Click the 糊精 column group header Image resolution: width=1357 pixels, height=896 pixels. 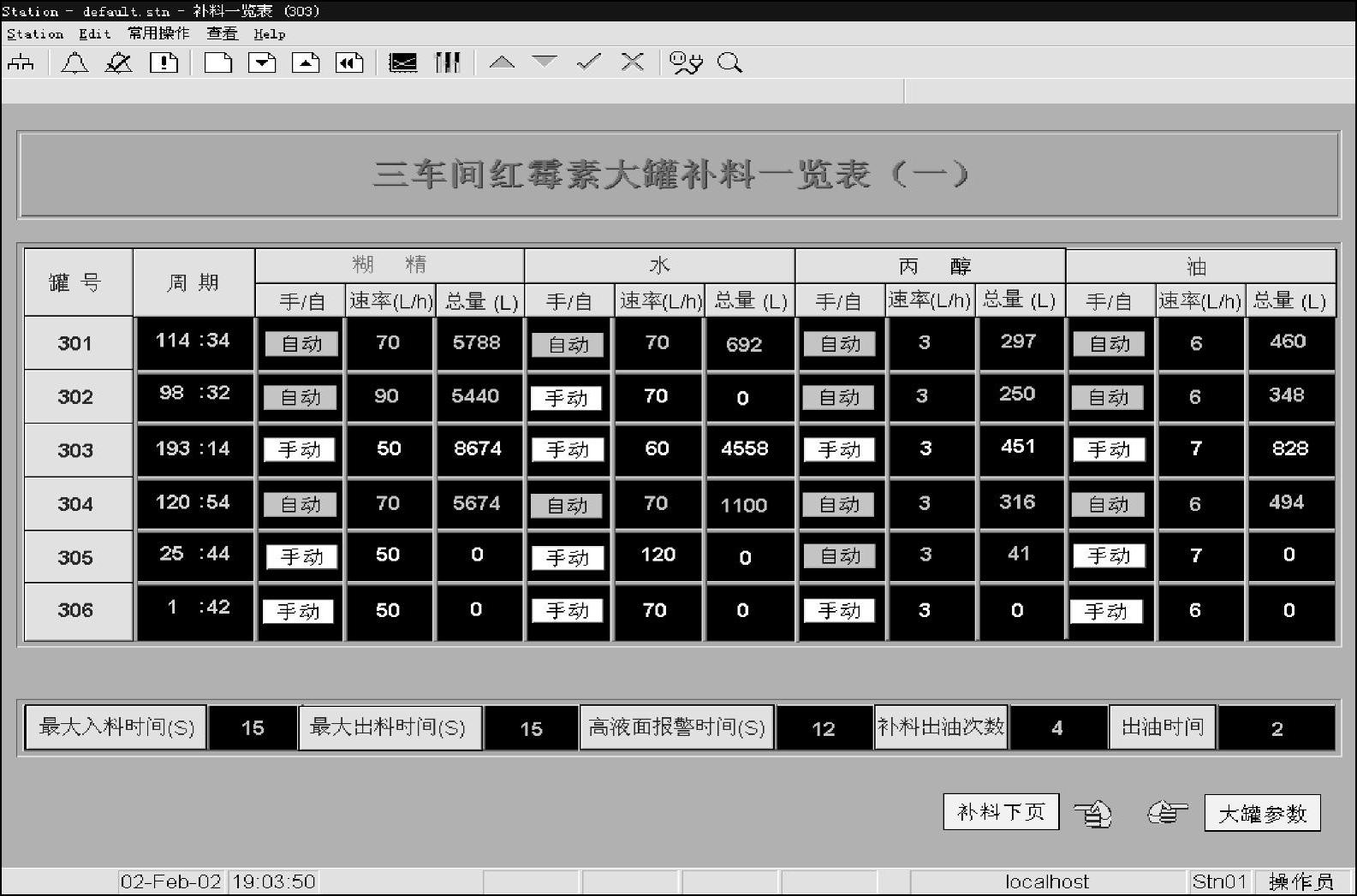pyautogui.click(x=390, y=265)
